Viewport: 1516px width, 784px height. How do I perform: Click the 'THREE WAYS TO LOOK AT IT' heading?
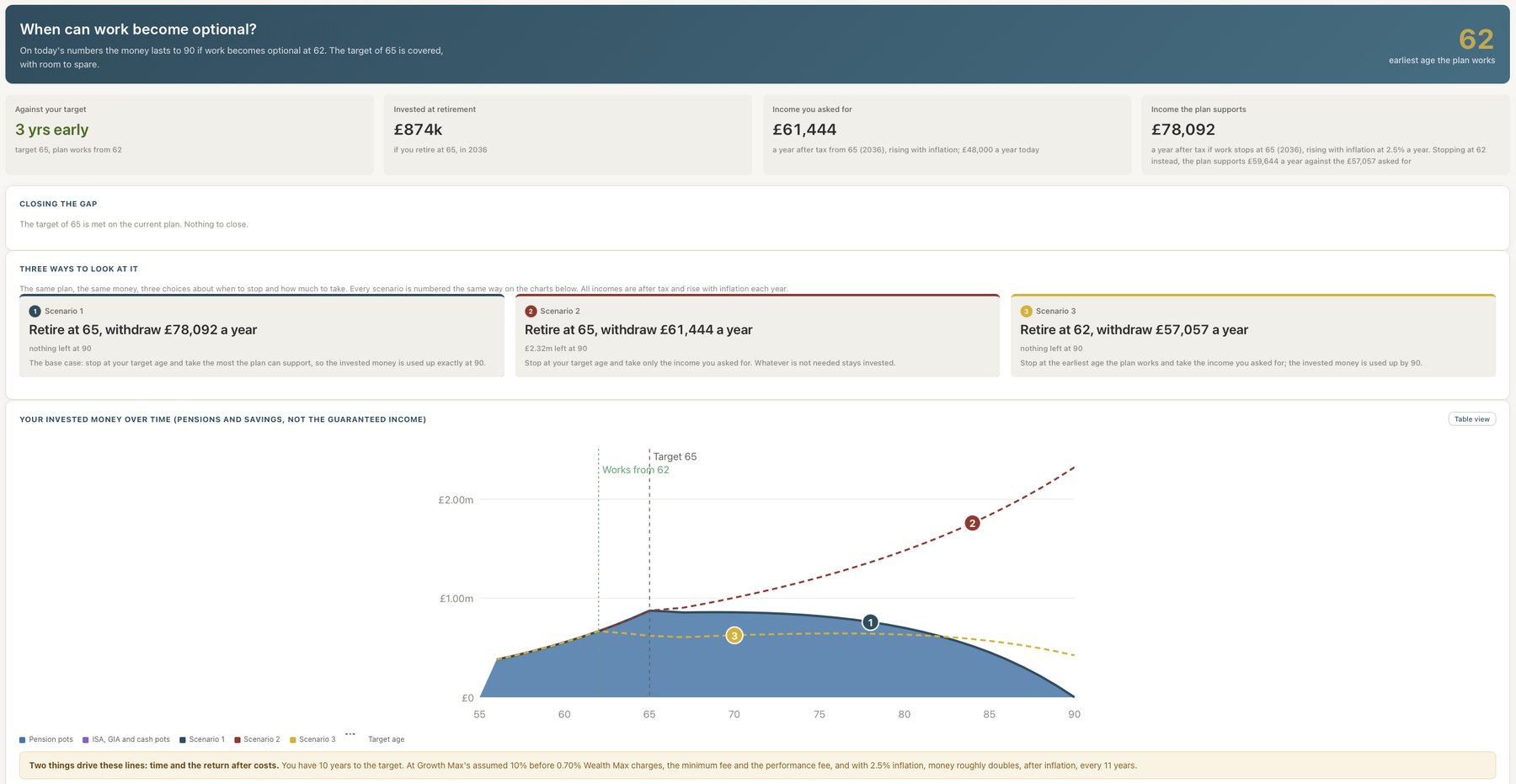78,269
